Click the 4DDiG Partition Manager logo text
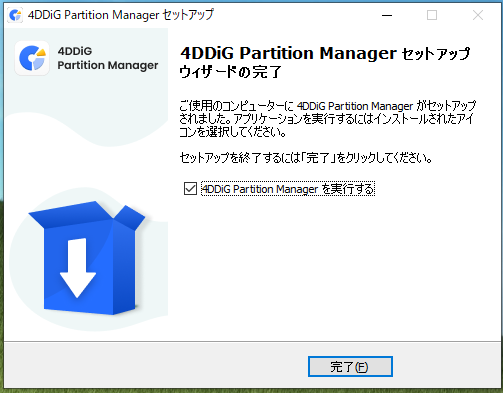The height and width of the screenshot is (393, 503). click(x=108, y=59)
